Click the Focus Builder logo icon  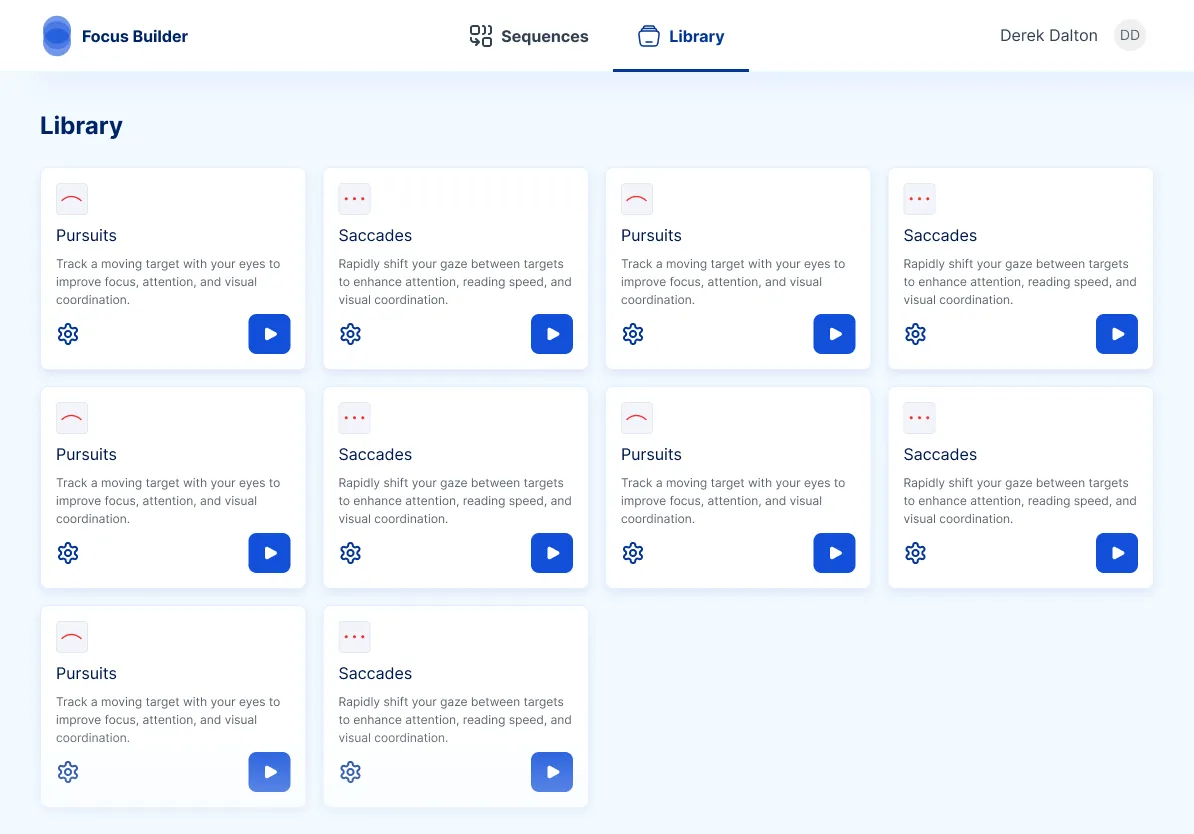(x=57, y=35)
